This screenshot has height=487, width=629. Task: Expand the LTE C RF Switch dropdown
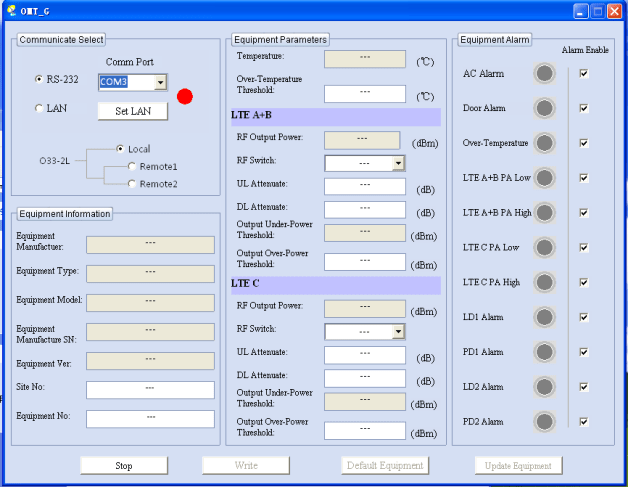398,332
